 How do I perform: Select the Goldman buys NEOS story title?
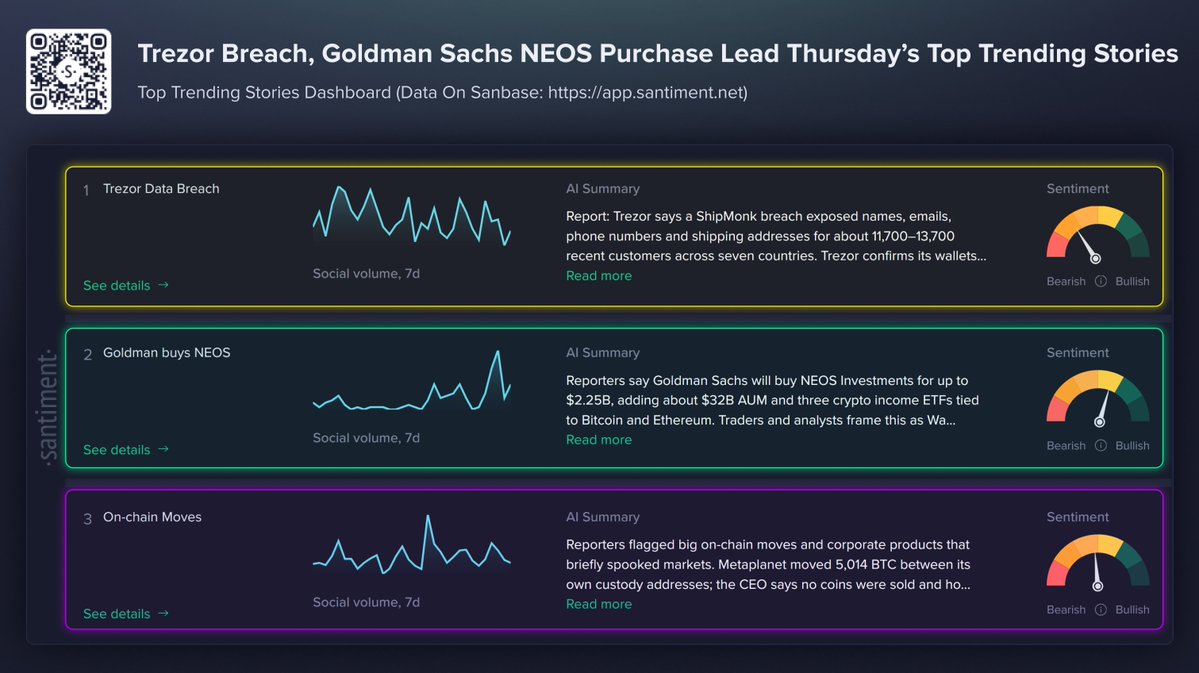pyautogui.click(x=167, y=353)
